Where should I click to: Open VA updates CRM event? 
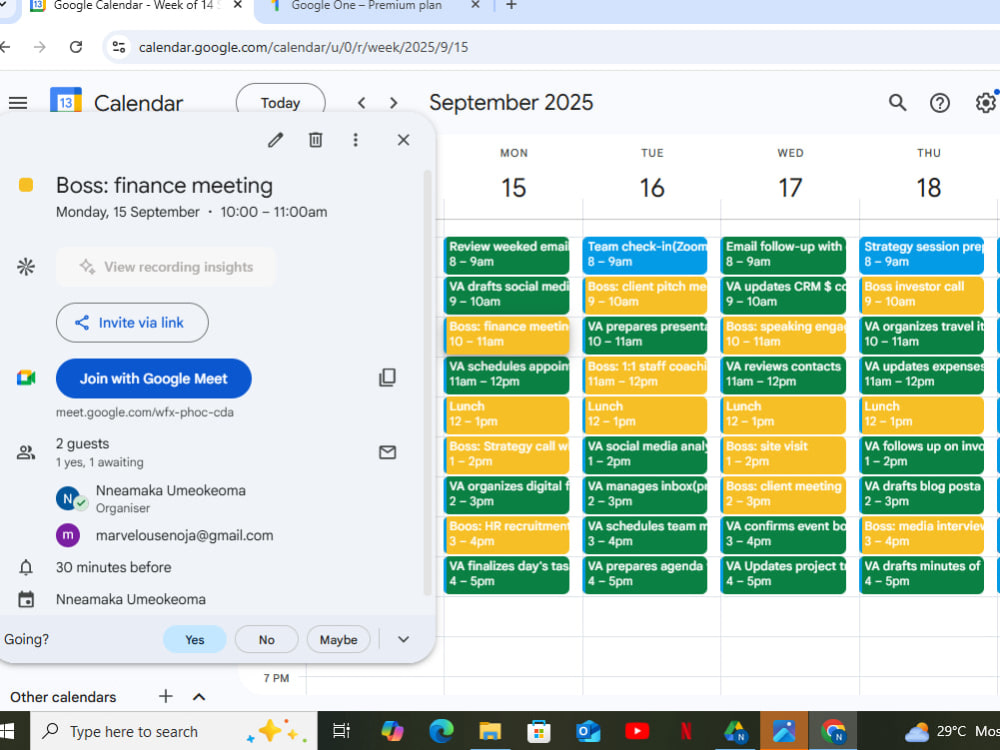click(x=783, y=295)
